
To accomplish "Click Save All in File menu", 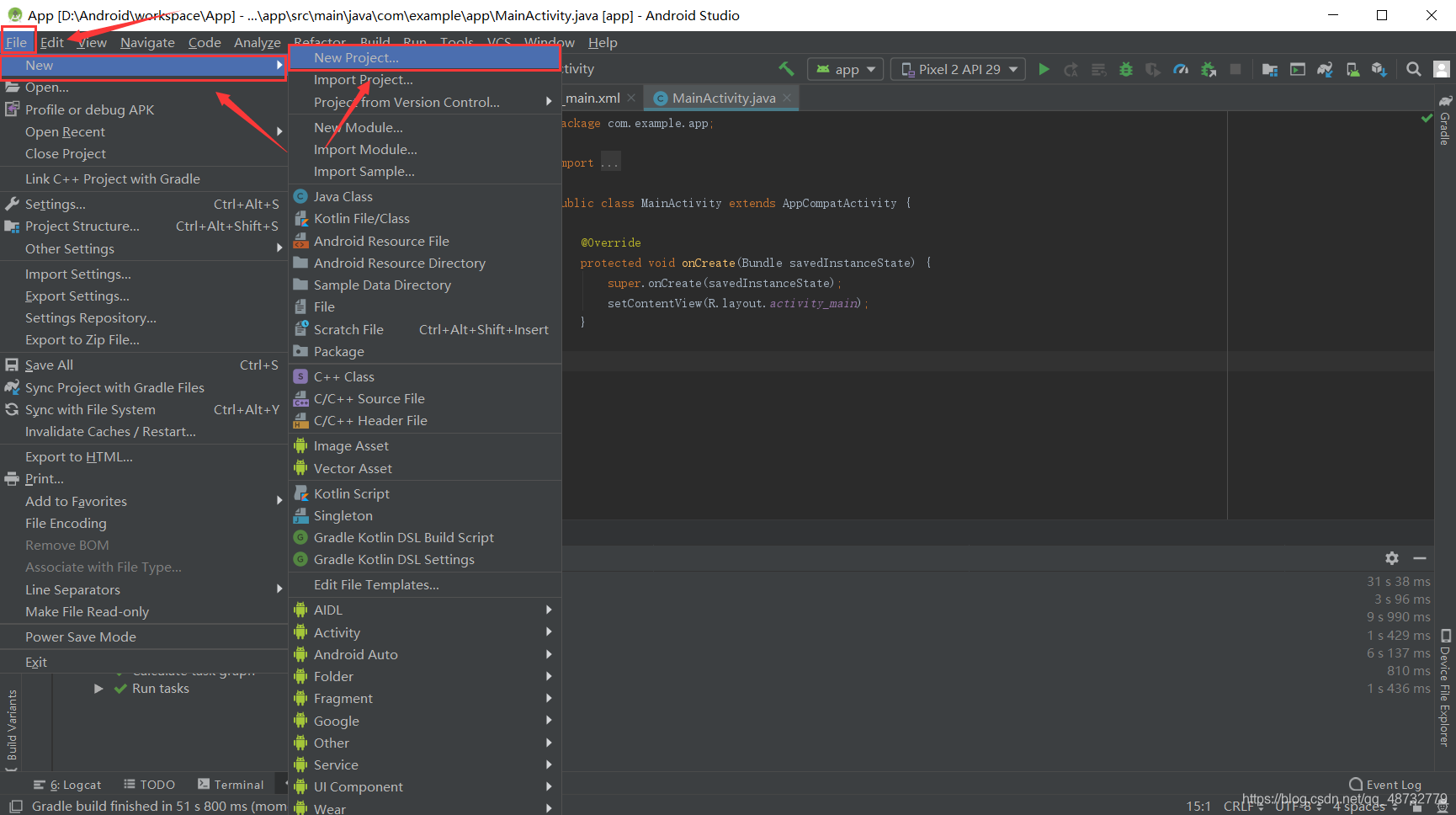I will pos(143,365).
